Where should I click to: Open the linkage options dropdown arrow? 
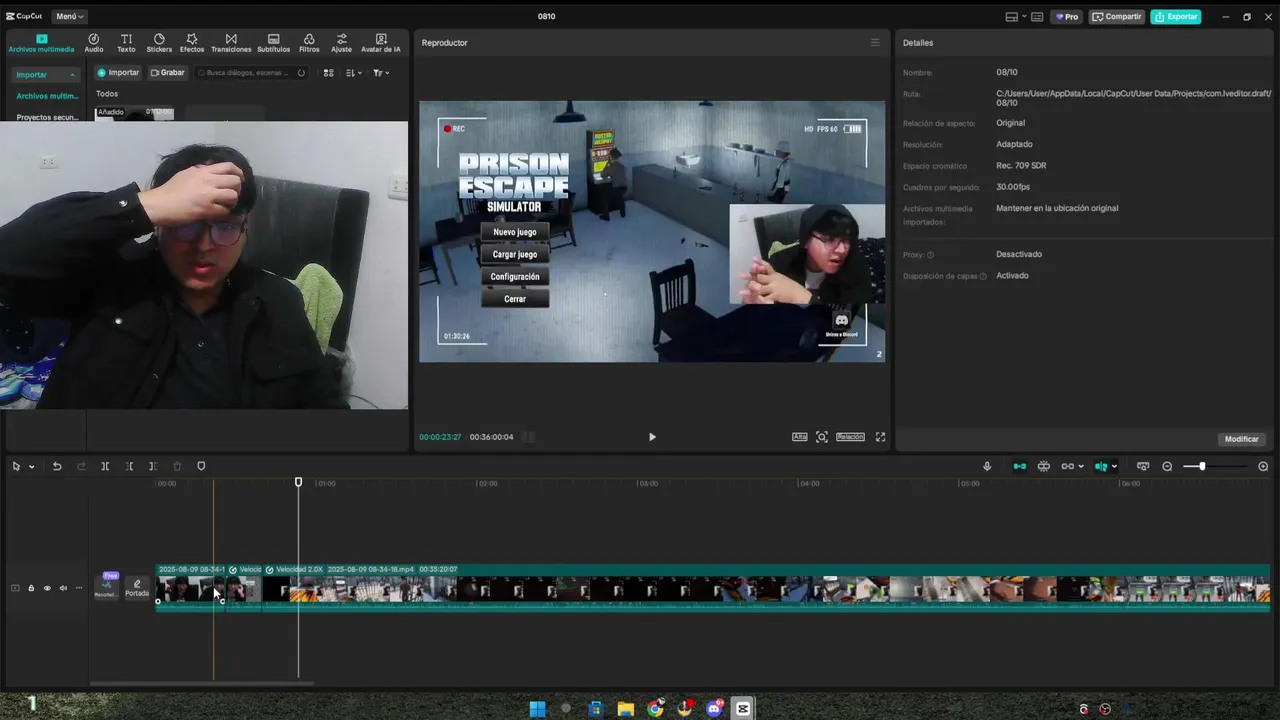click(1081, 467)
